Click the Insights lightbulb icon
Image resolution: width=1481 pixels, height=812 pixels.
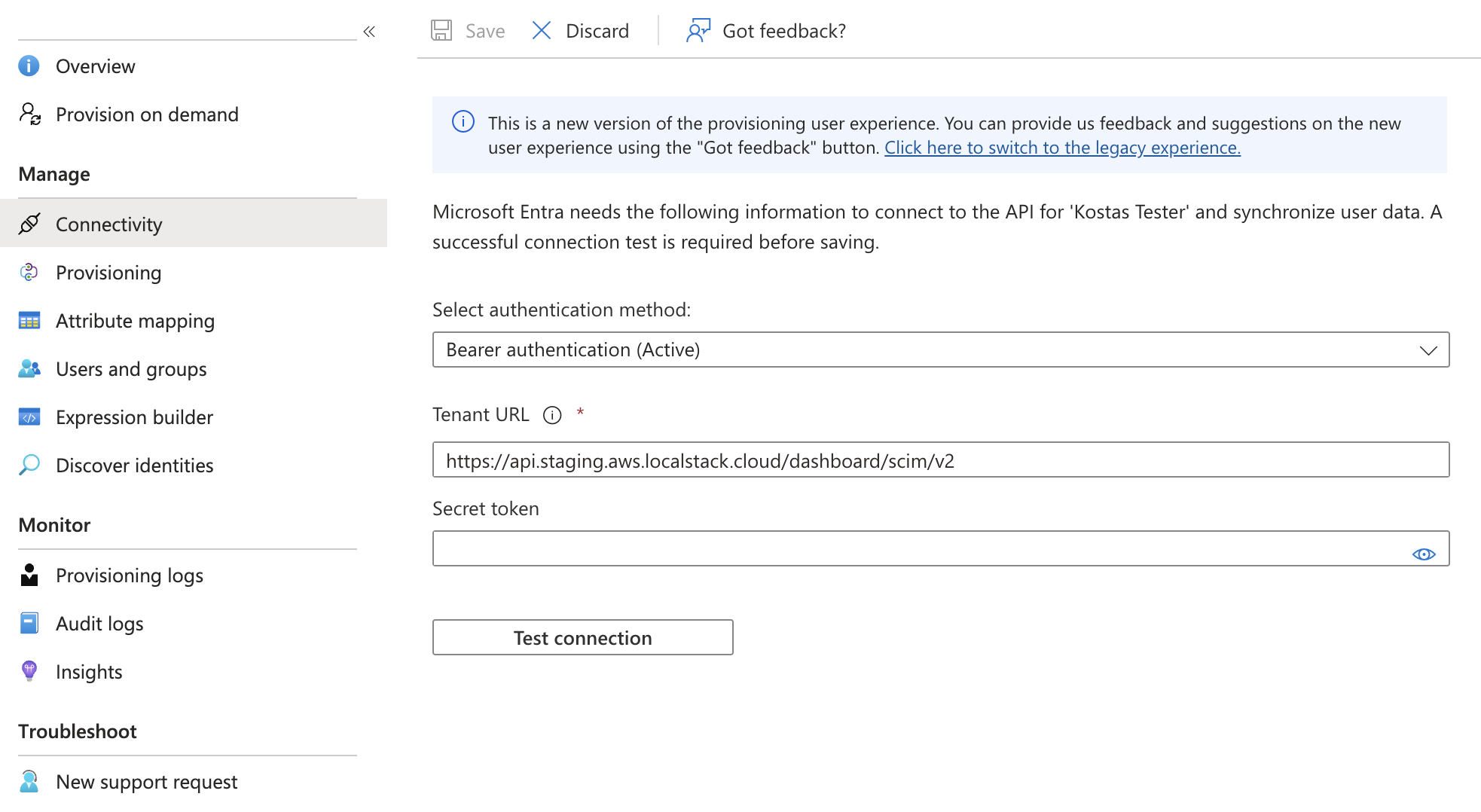[29, 671]
